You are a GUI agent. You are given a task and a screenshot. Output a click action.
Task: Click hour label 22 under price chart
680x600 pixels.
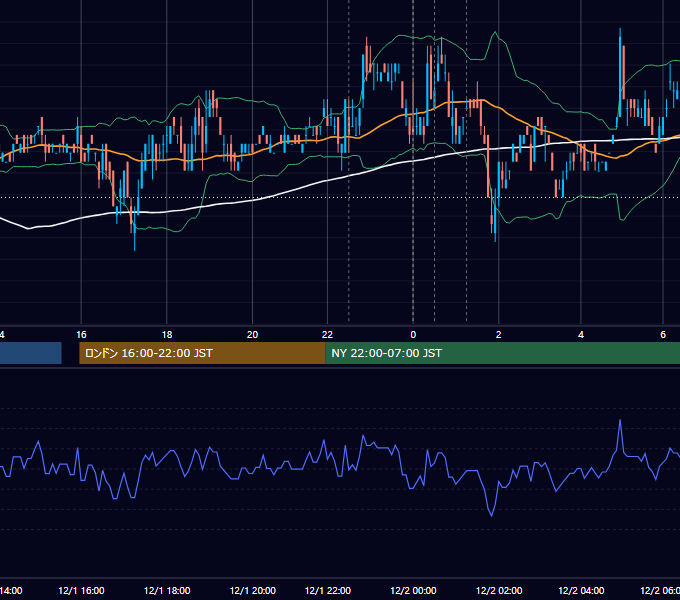click(x=327, y=335)
